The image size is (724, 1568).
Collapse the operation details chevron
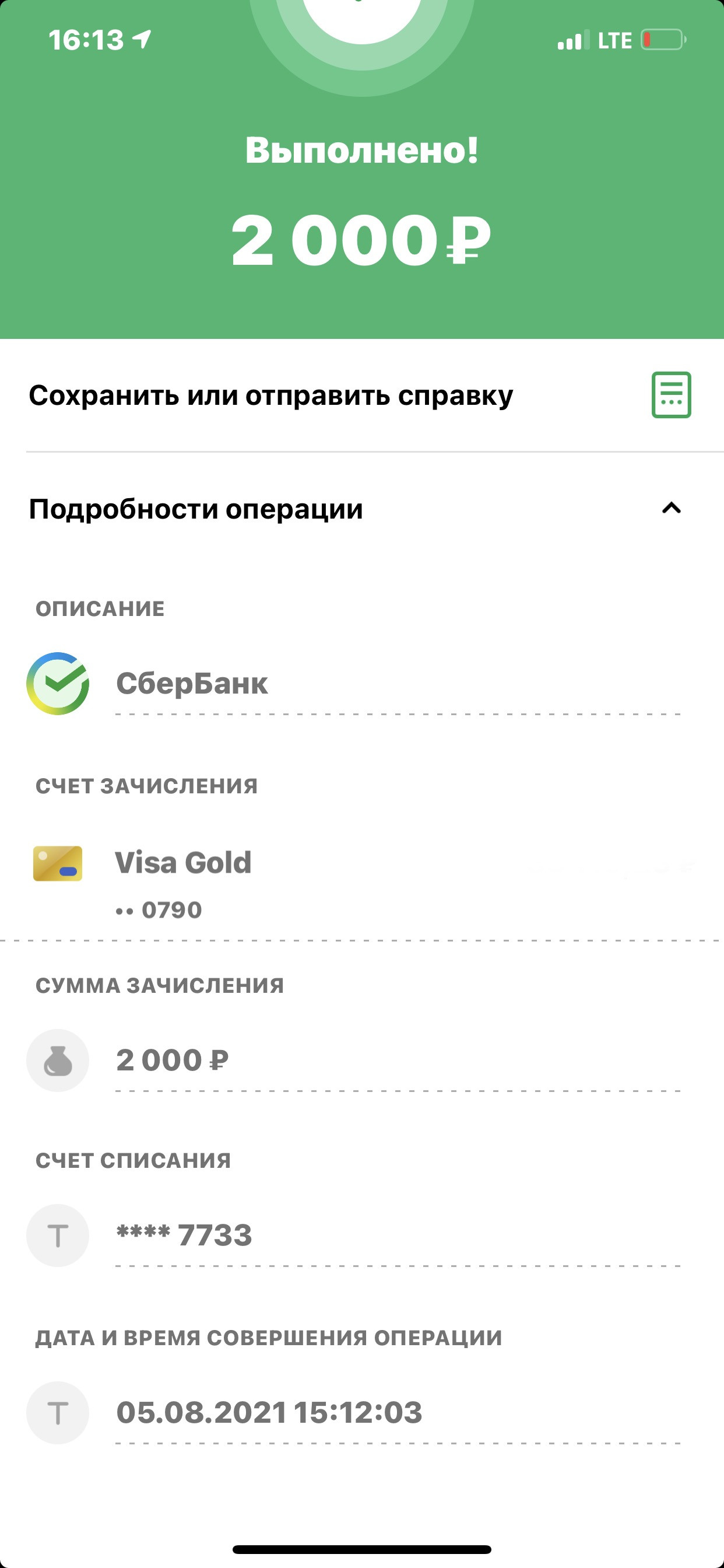(671, 508)
